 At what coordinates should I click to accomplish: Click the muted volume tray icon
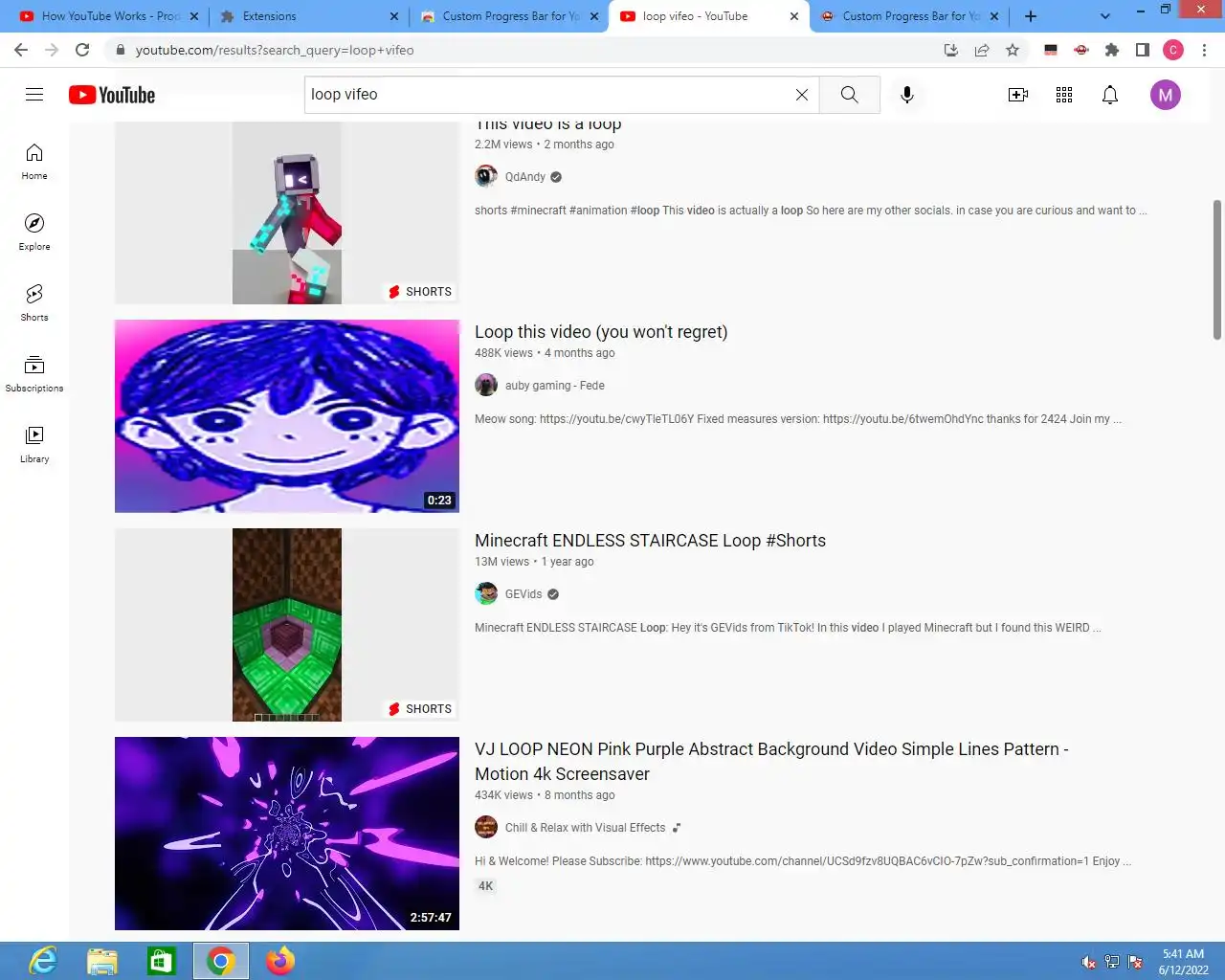click(x=1089, y=962)
